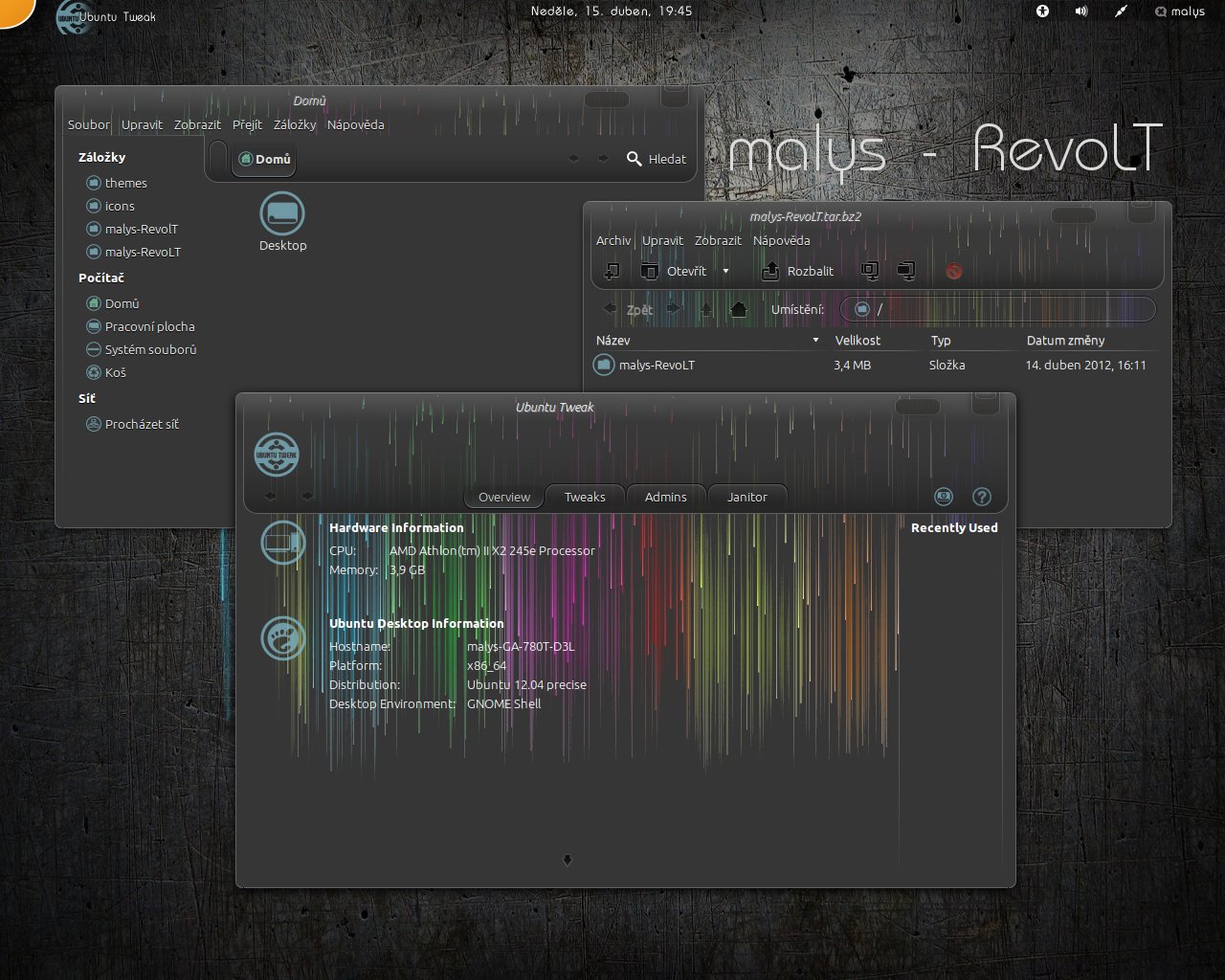This screenshot has height=980, width=1225.
Task: Click the Rozbalit extract icon in archive manager
Action: click(770, 271)
